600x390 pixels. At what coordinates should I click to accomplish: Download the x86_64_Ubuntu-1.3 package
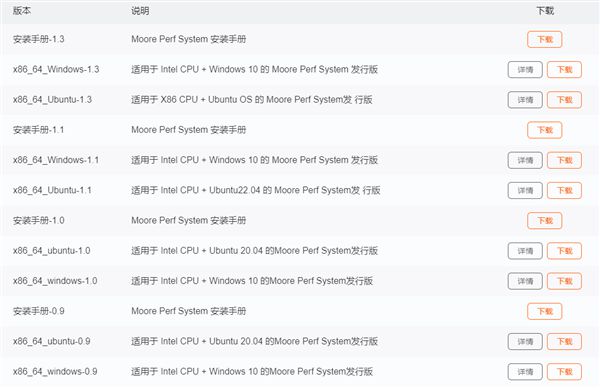(564, 100)
